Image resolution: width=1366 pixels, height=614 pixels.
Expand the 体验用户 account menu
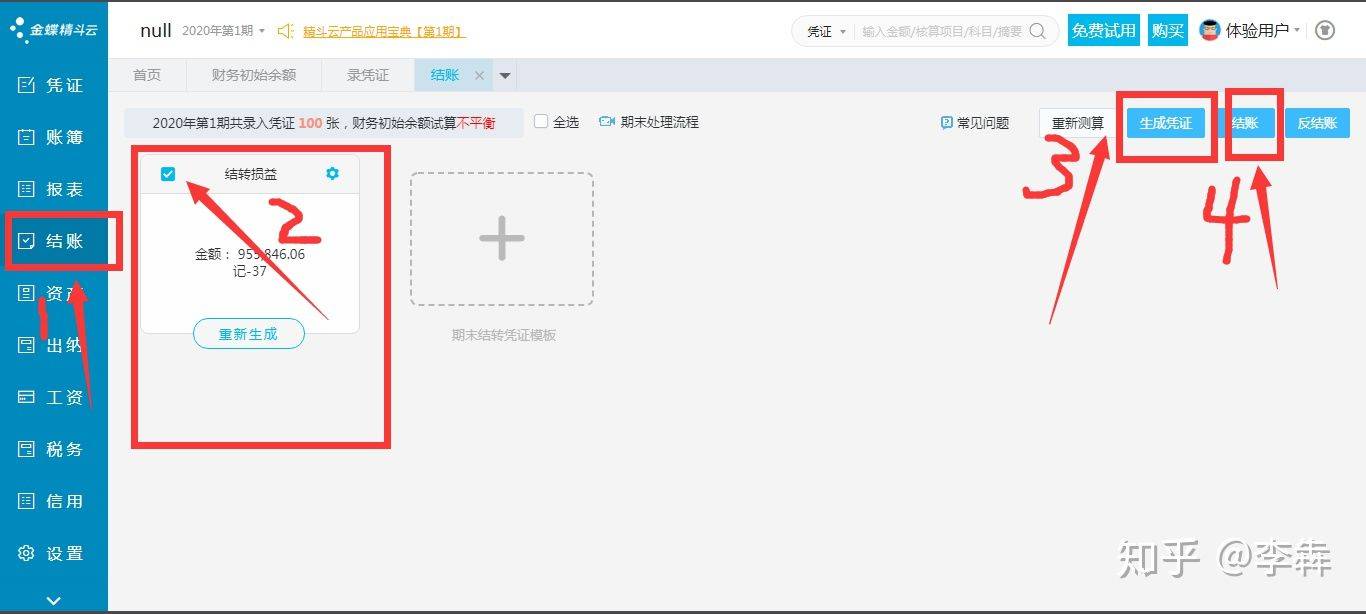1297,31
